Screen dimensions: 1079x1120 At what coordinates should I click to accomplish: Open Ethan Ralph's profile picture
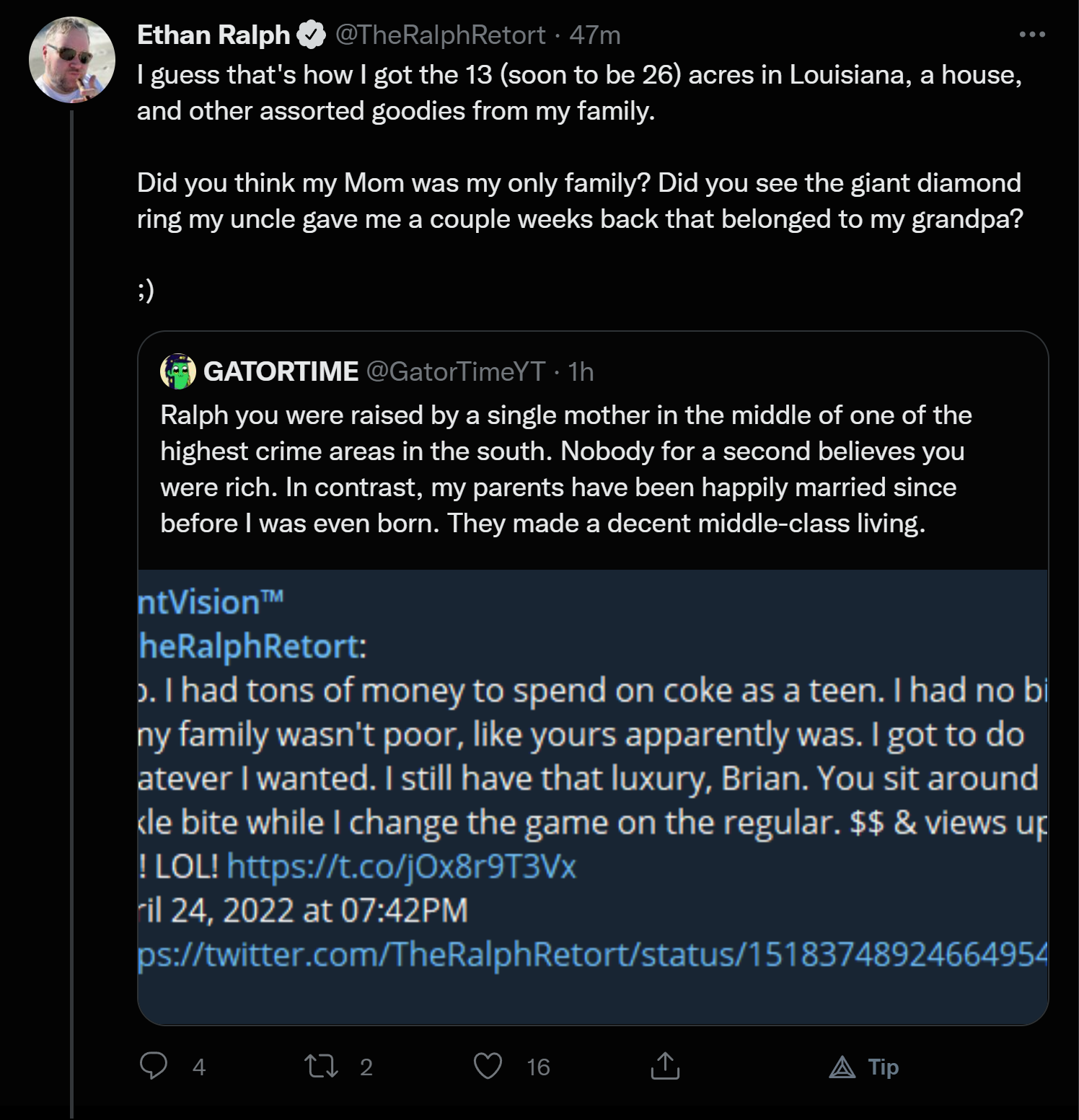[72, 59]
